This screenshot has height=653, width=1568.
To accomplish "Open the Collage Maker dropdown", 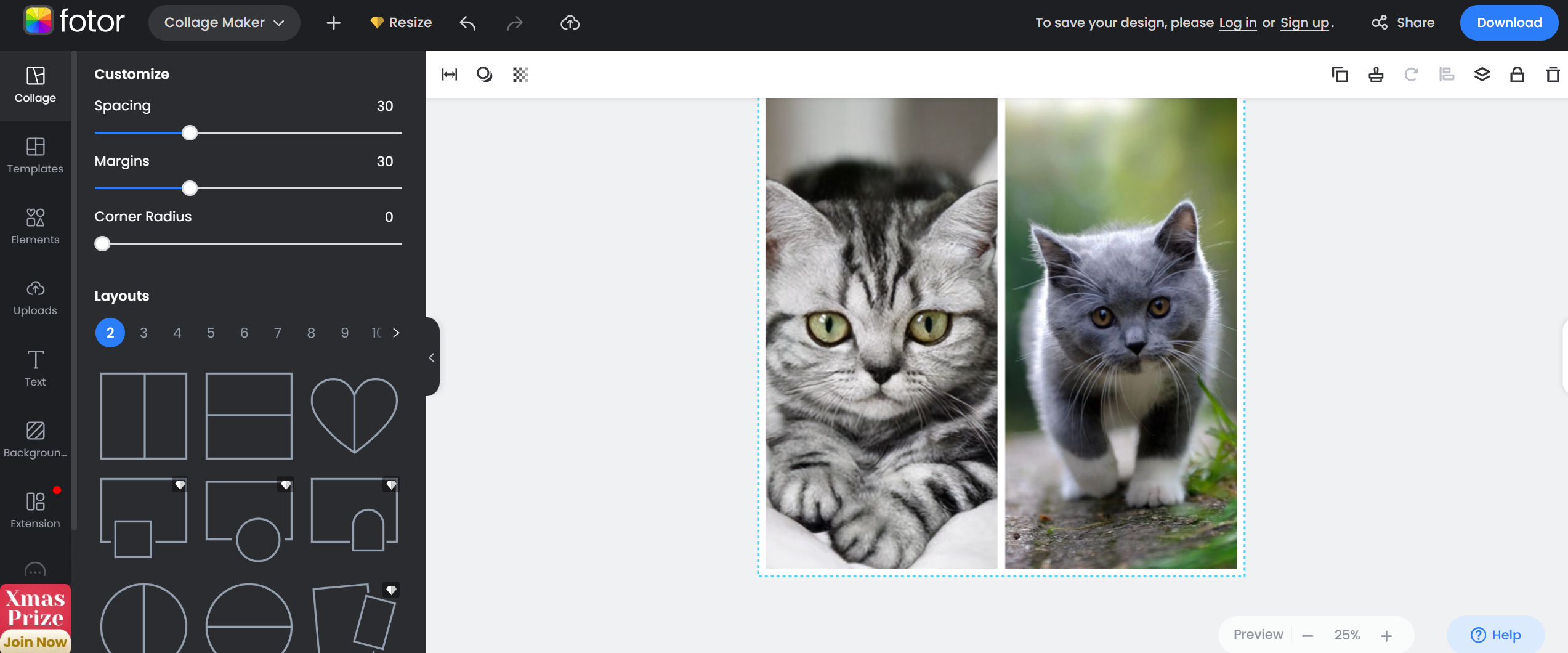I will pyautogui.click(x=224, y=23).
